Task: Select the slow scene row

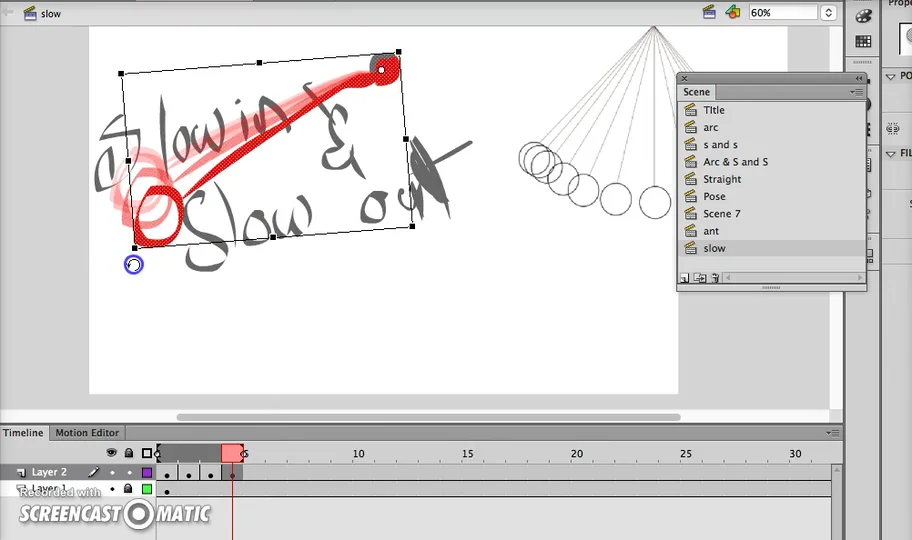Action: click(x=771, y=248)
